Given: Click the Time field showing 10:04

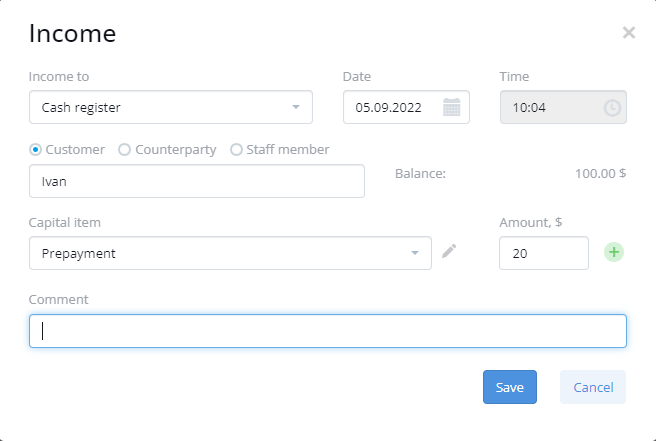Looking at the screenshot, I should click(x=563, y=107).
